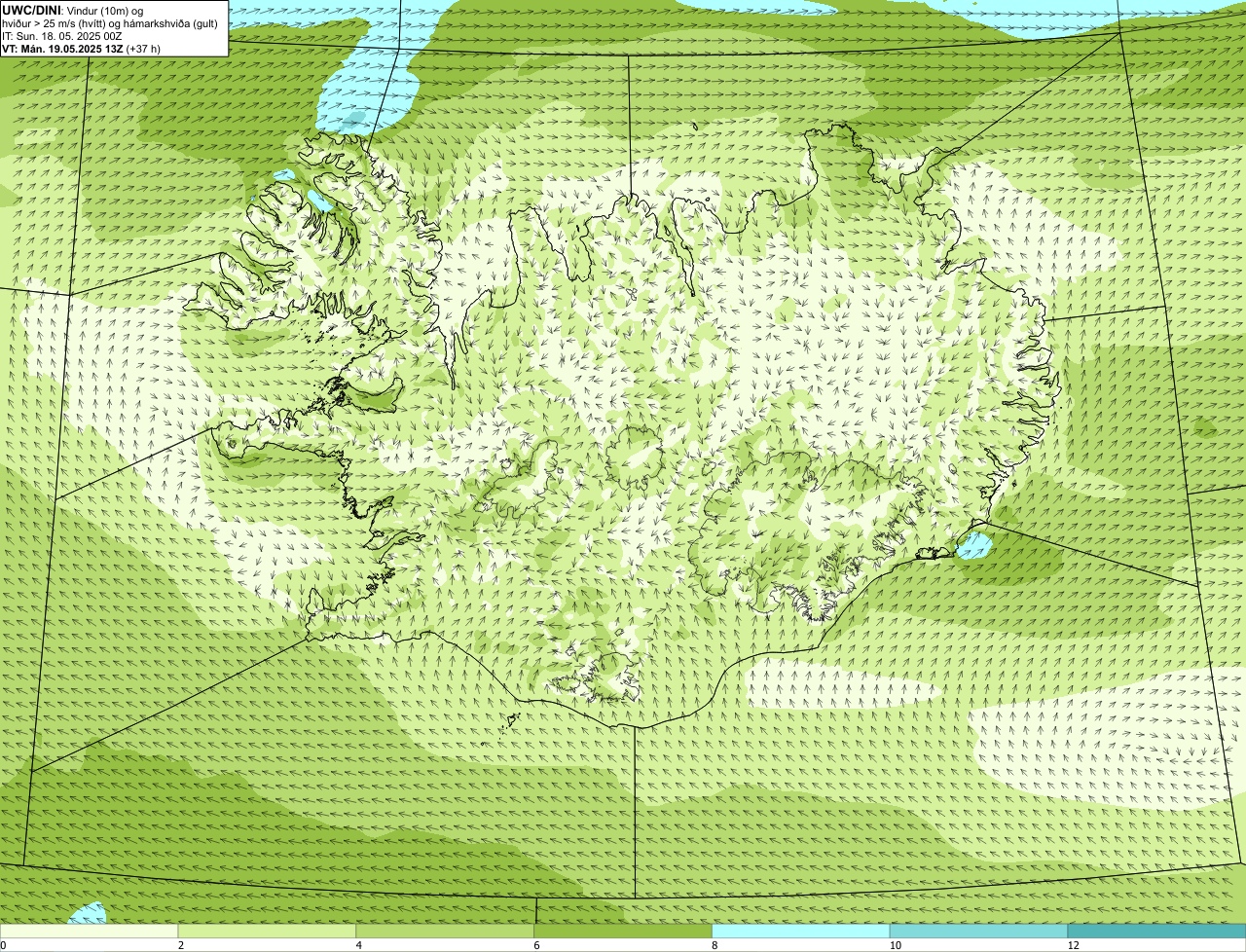Image resolution: width=1246 pixels, height=952 pixels.
Task: Click the '12' label under the colorbar
Action: [x=1074, y=945]
